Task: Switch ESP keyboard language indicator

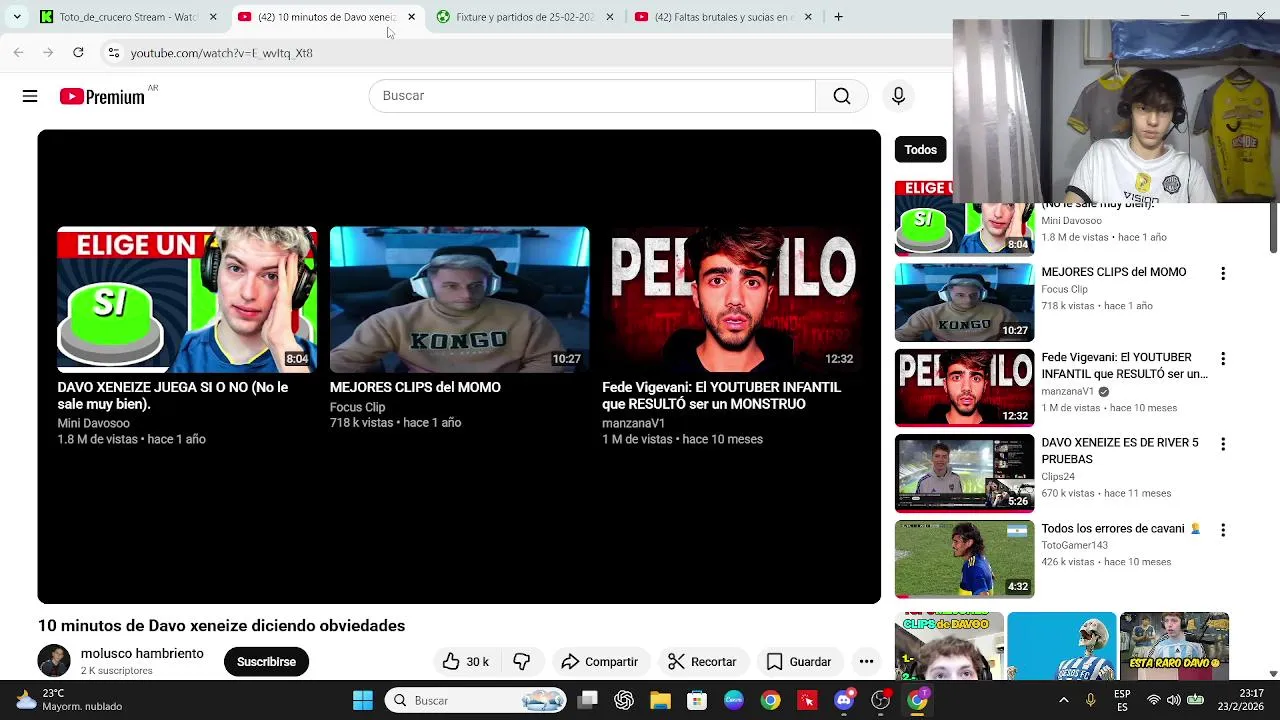Action: (x=1122, y=700)
